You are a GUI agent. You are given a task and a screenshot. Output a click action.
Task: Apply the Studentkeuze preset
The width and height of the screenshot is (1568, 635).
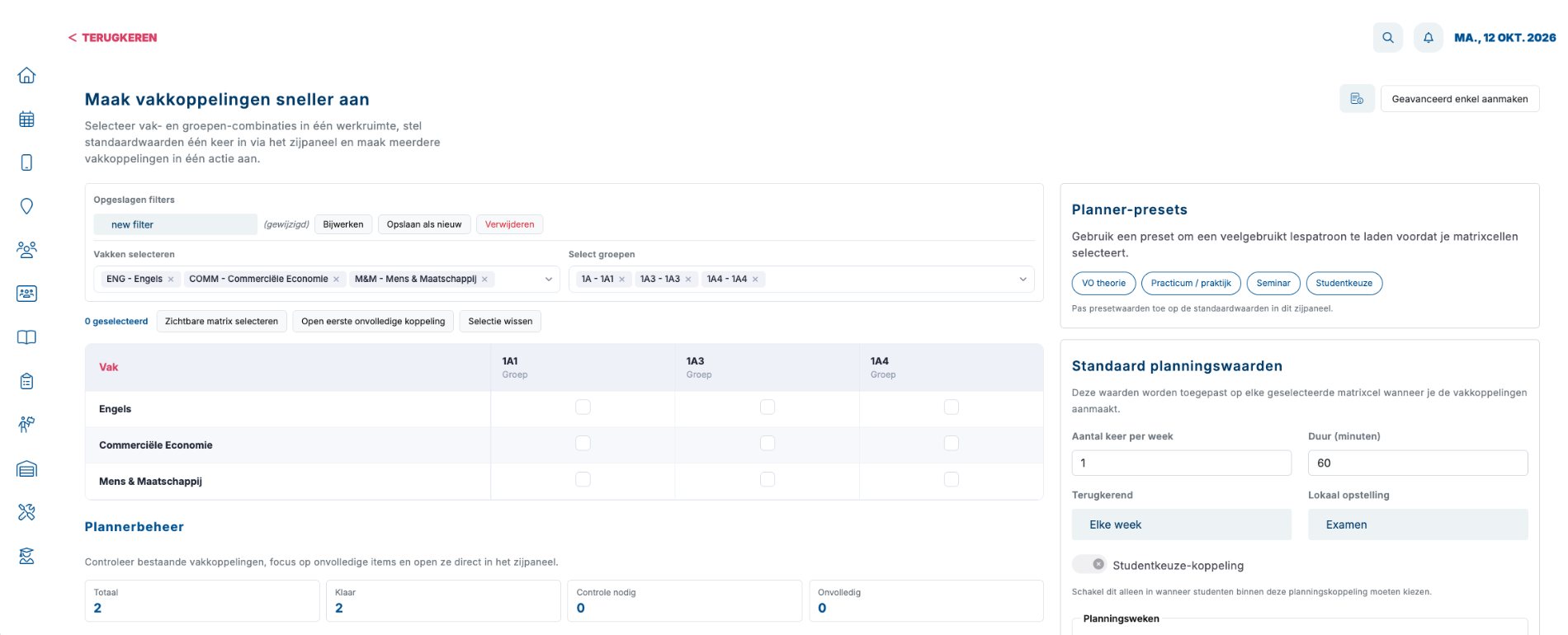[1344, 284]
